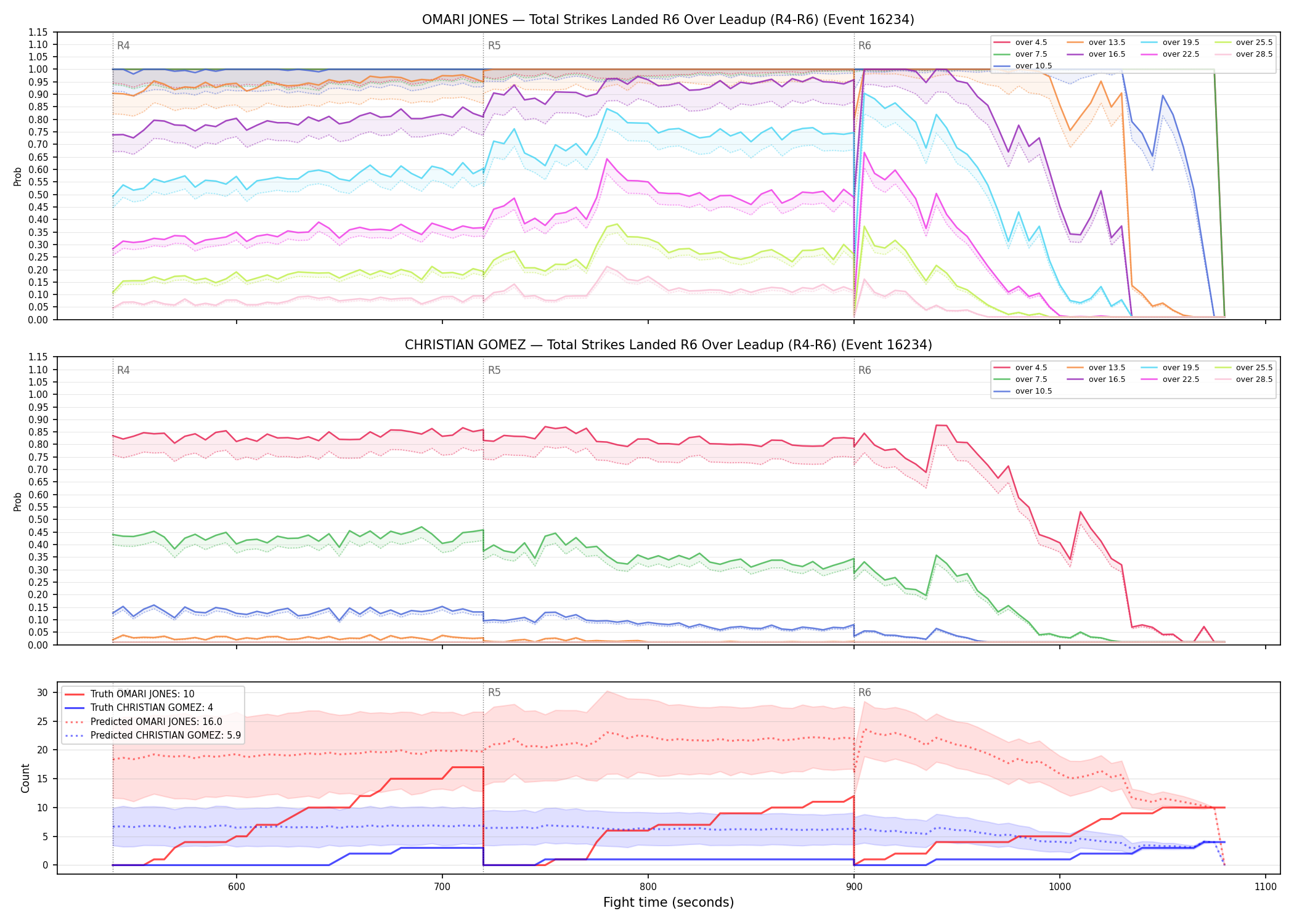Click the 1100 tick label on the time axis
The height and width of the screenshot is (924, 1294).
(x=1266, y=886)
